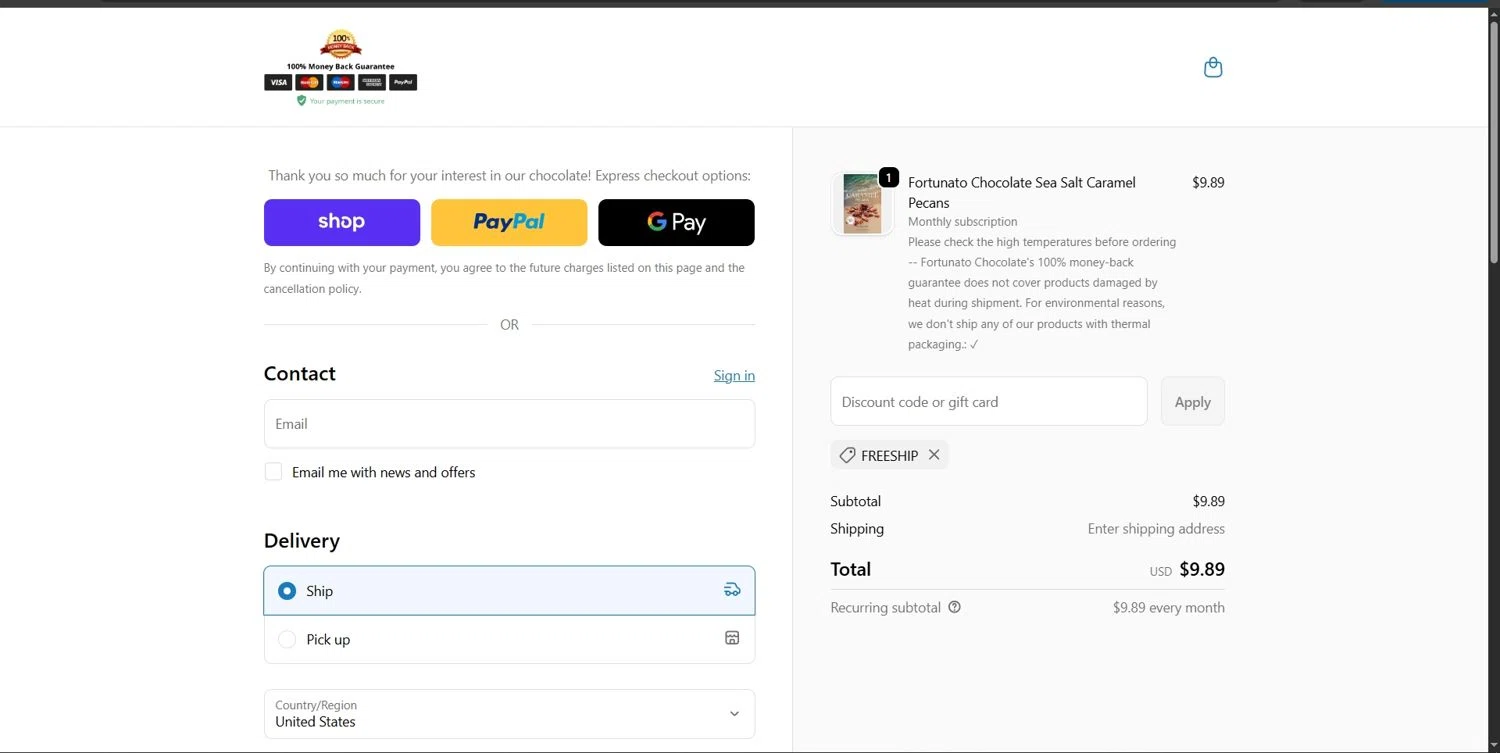Choose PayPal express checkout
This screenshot has width=1500, height=753.
(x=509, y=222)
